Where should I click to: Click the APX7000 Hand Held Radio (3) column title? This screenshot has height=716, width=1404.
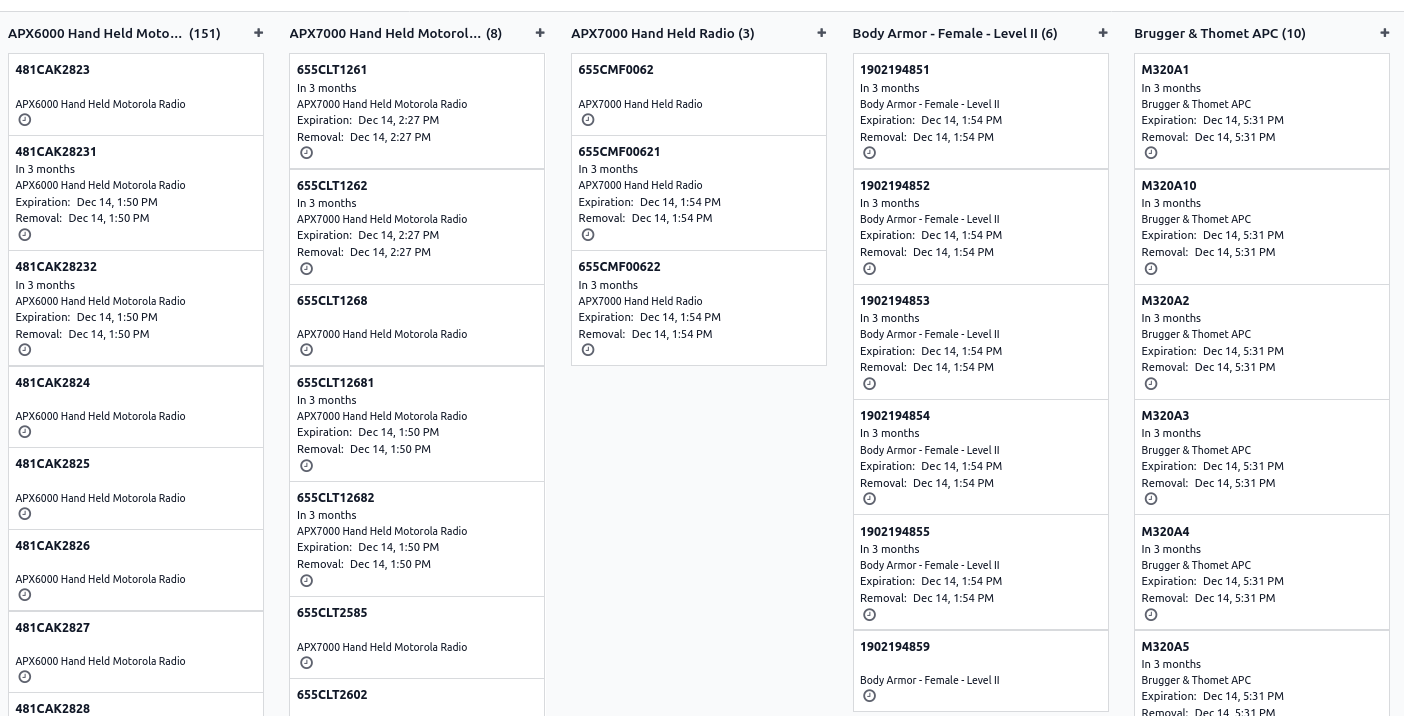663,33
